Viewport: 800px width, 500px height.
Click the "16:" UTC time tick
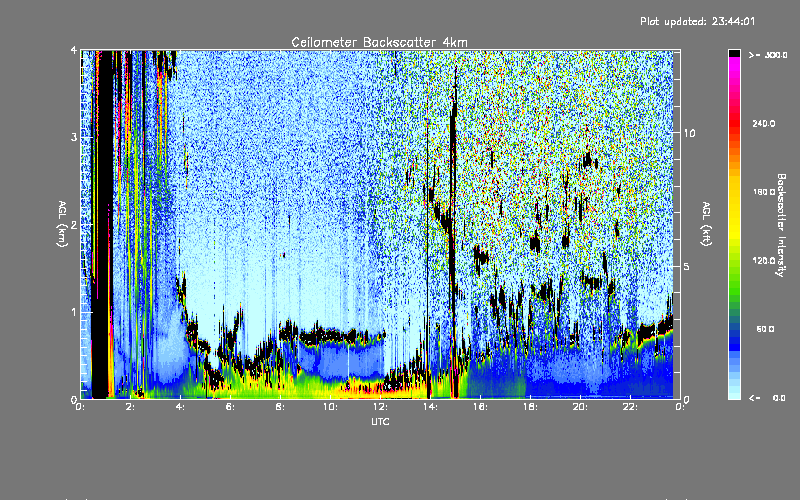click(480, 407)
